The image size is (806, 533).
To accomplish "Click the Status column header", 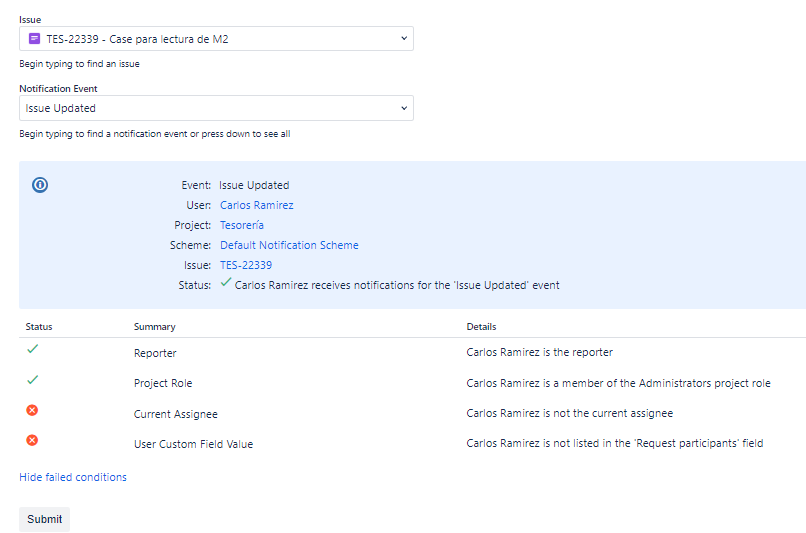I will [x=39, y=327].
